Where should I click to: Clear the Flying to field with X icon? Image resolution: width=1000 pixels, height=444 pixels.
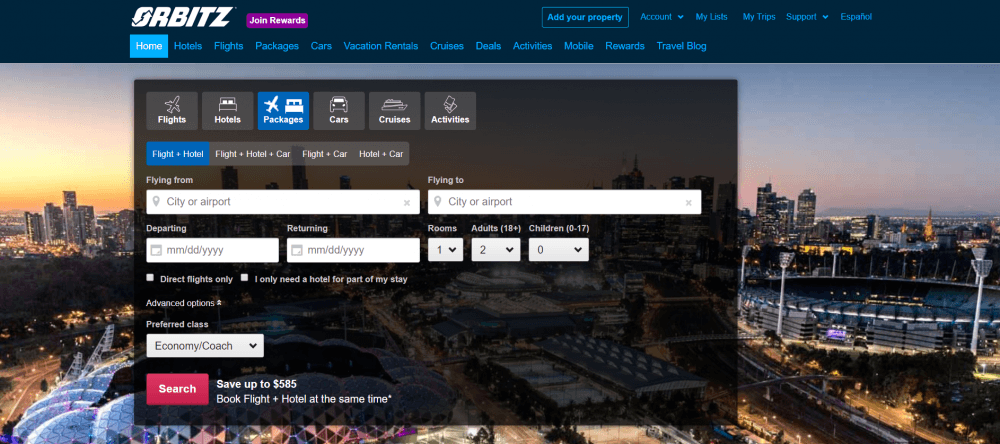688,203
